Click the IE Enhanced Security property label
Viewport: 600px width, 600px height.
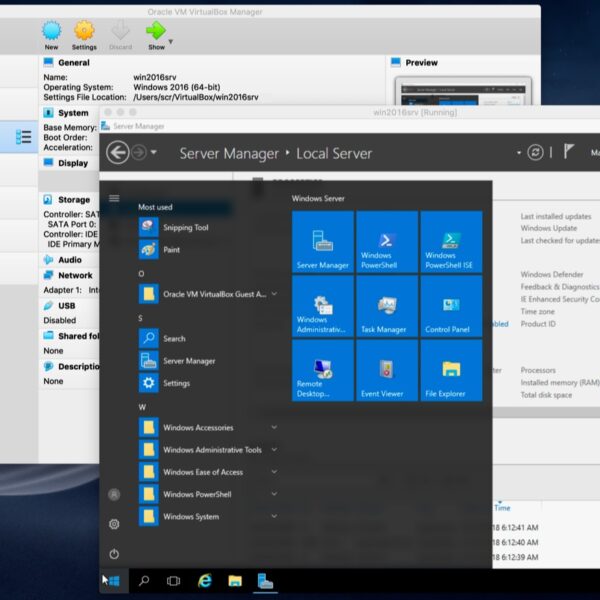(x=560, y=299)
